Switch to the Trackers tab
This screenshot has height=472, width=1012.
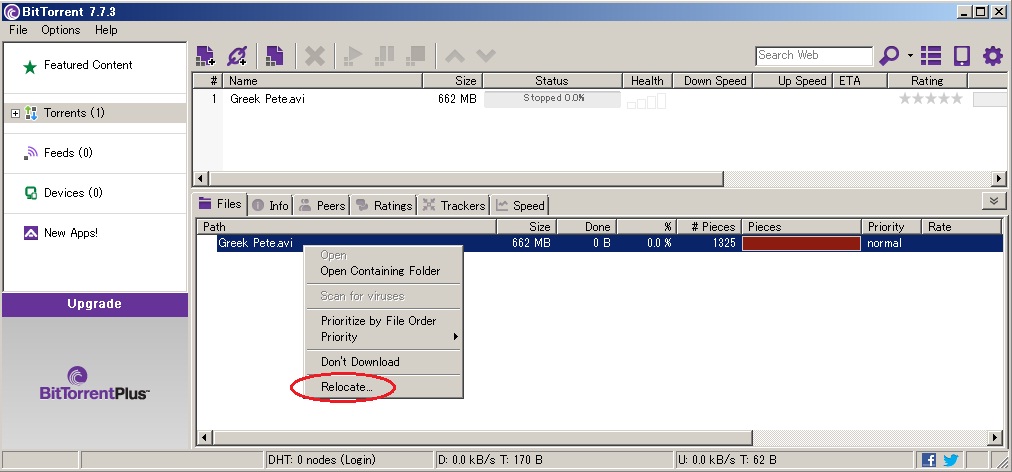[453, 205]
